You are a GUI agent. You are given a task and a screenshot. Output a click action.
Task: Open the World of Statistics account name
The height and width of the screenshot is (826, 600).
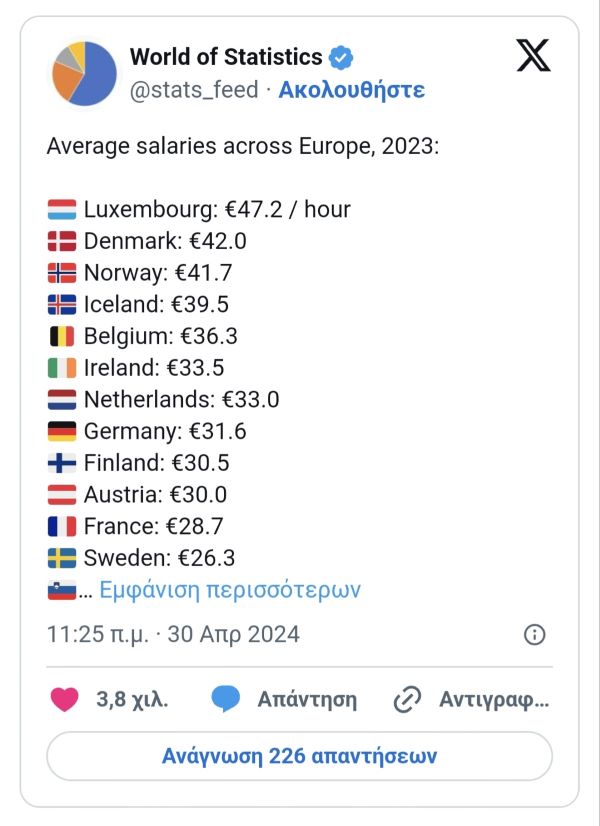(x=226, y=57)
